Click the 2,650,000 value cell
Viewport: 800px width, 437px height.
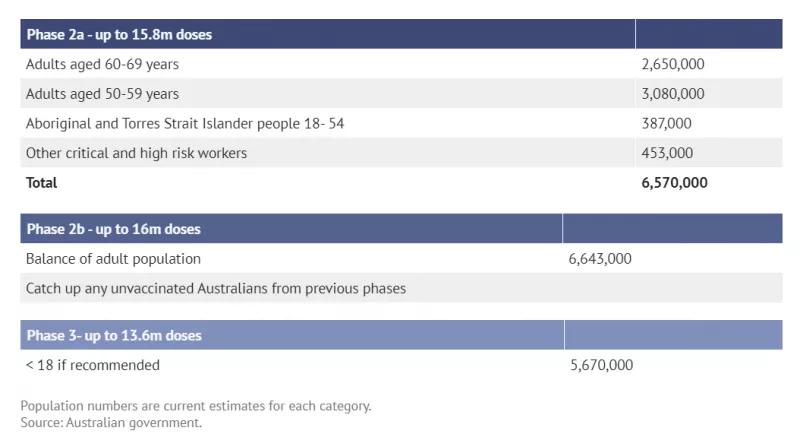coord(672,64)
